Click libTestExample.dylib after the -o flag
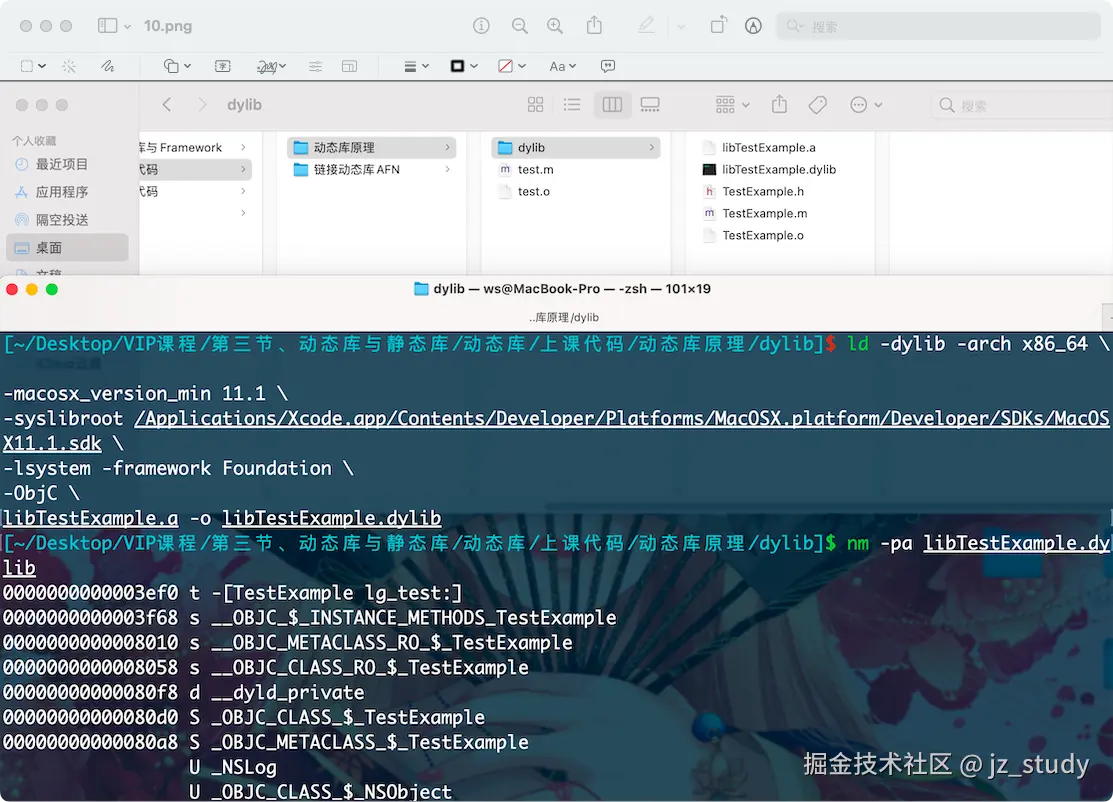 pos(331,518)
